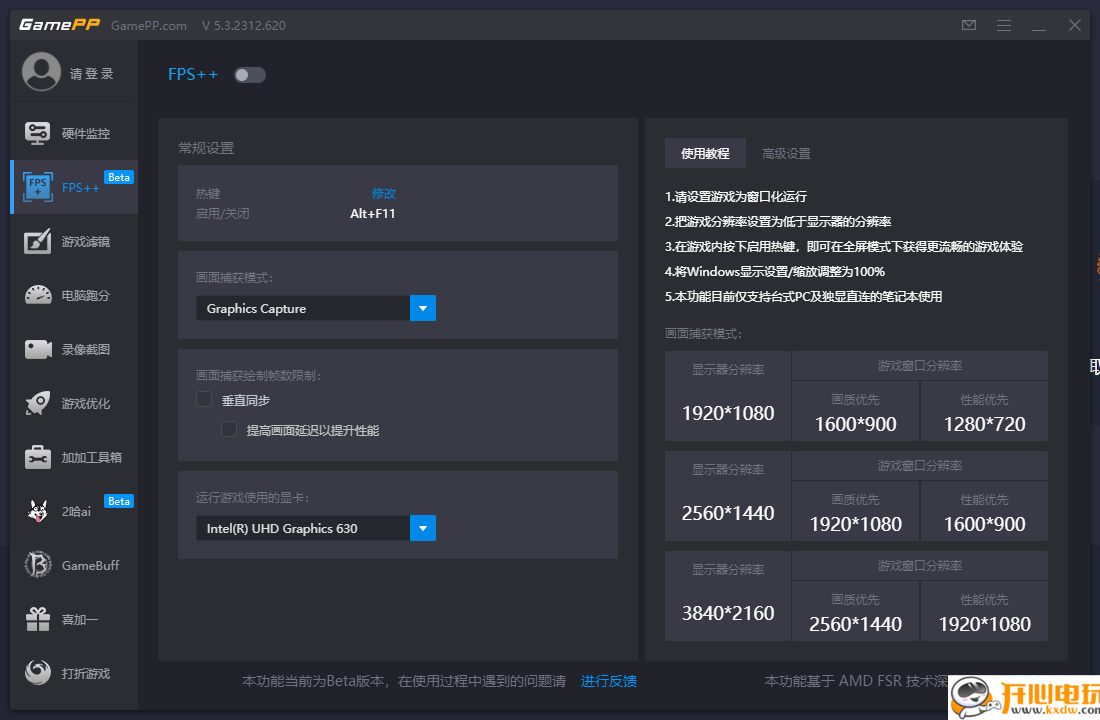Open 硬件监控 hardware monitor icon
Viewport: 1100px width, 720px height.
point(38,133)
